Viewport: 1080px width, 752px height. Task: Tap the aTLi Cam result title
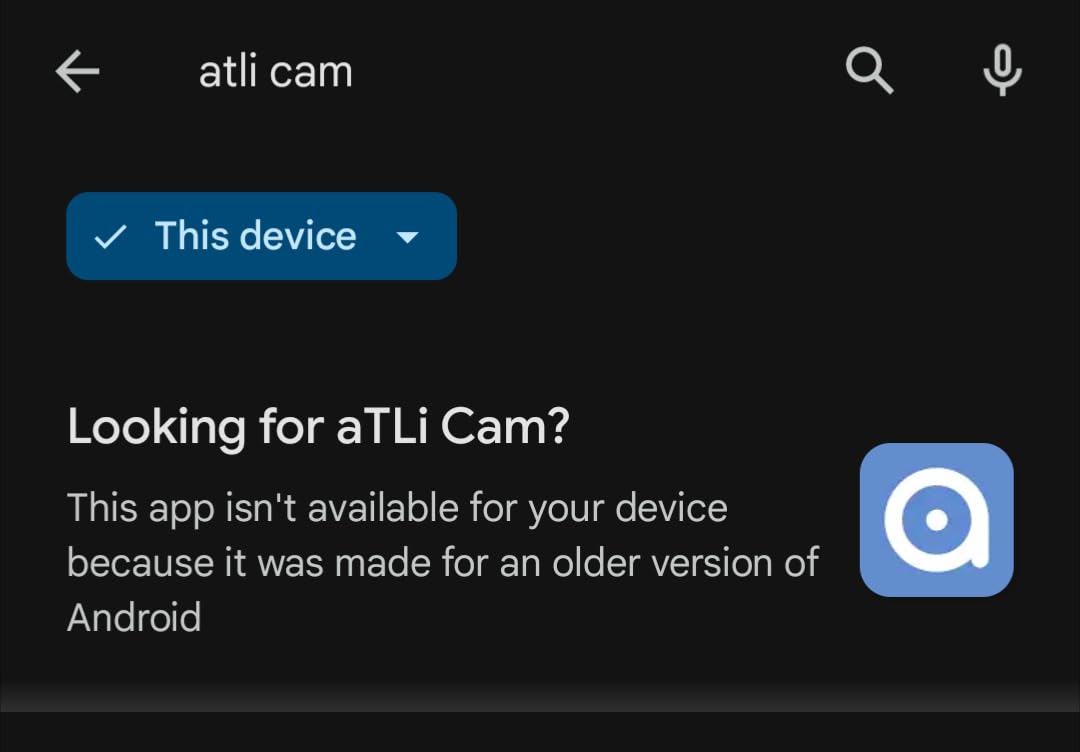click(318, 428)
